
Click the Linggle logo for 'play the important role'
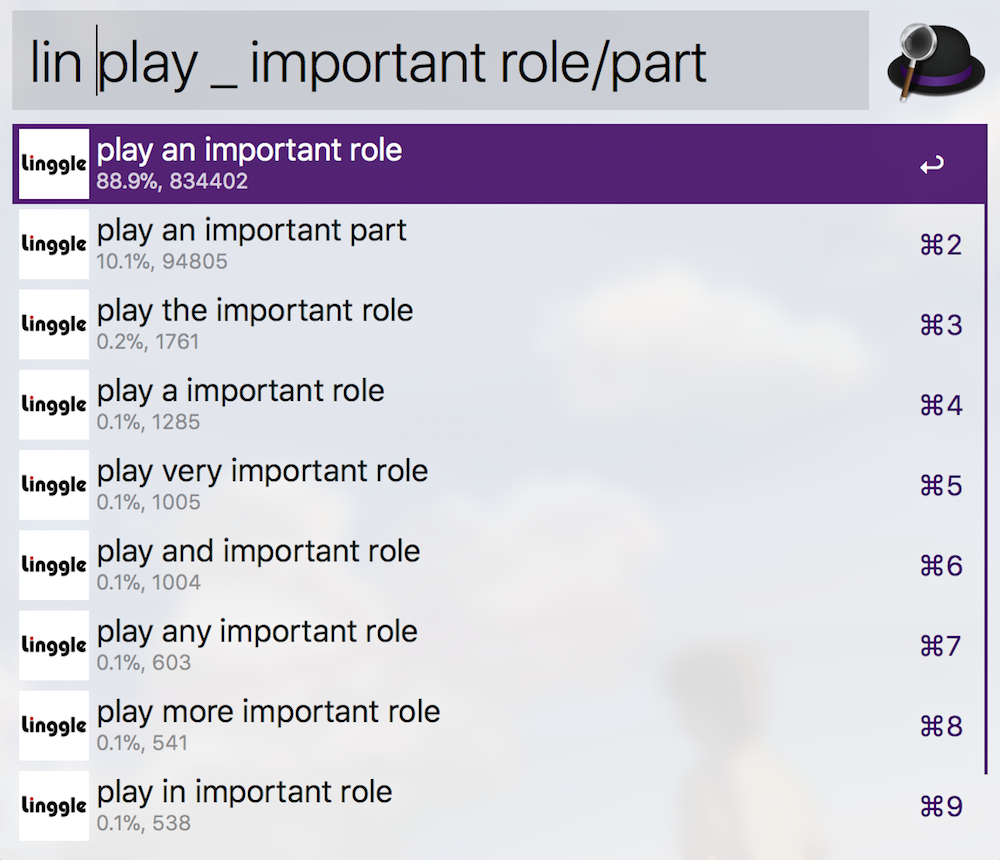coord(54,325)
